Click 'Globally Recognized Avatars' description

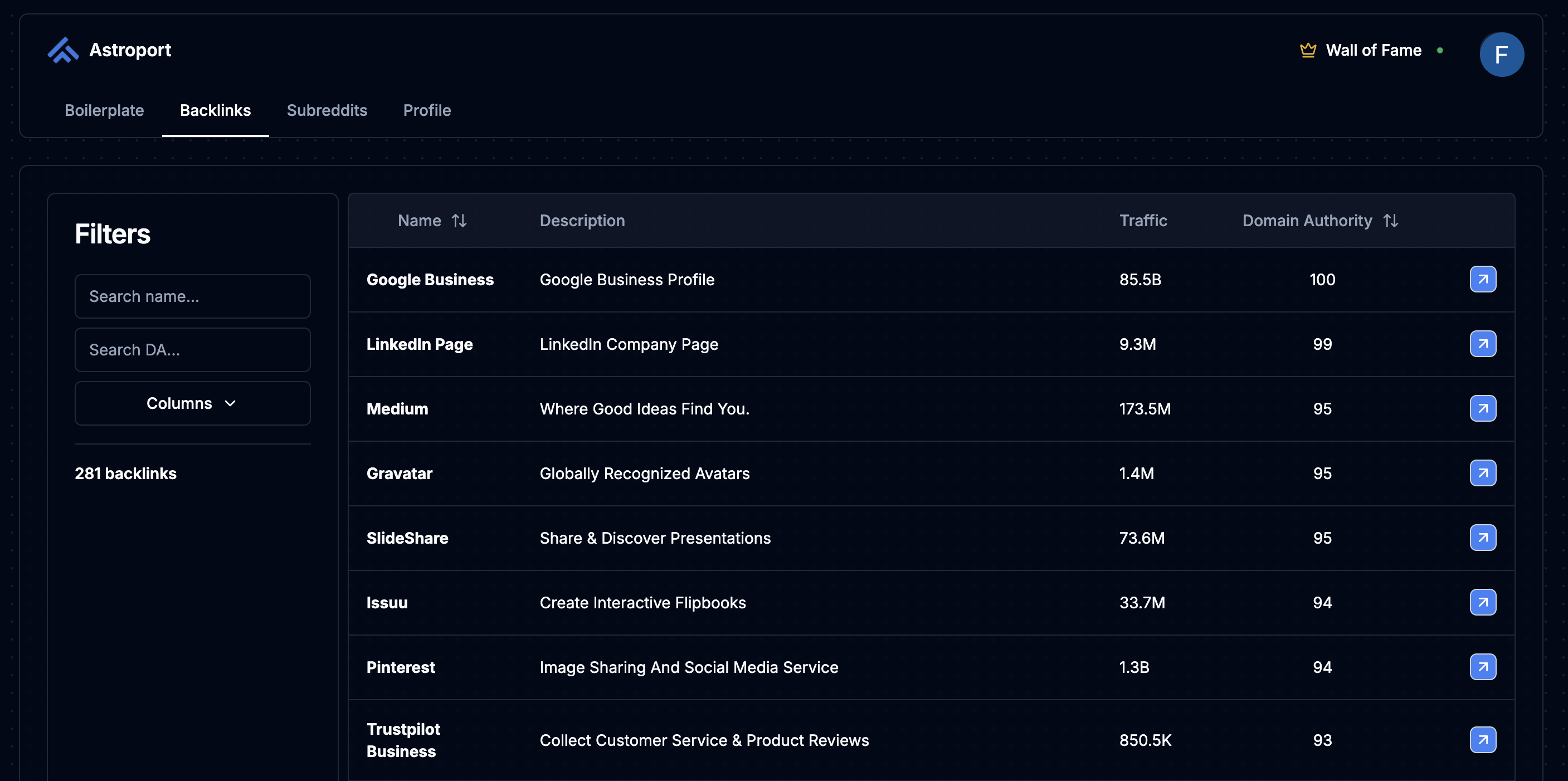[x=645, y=473]
